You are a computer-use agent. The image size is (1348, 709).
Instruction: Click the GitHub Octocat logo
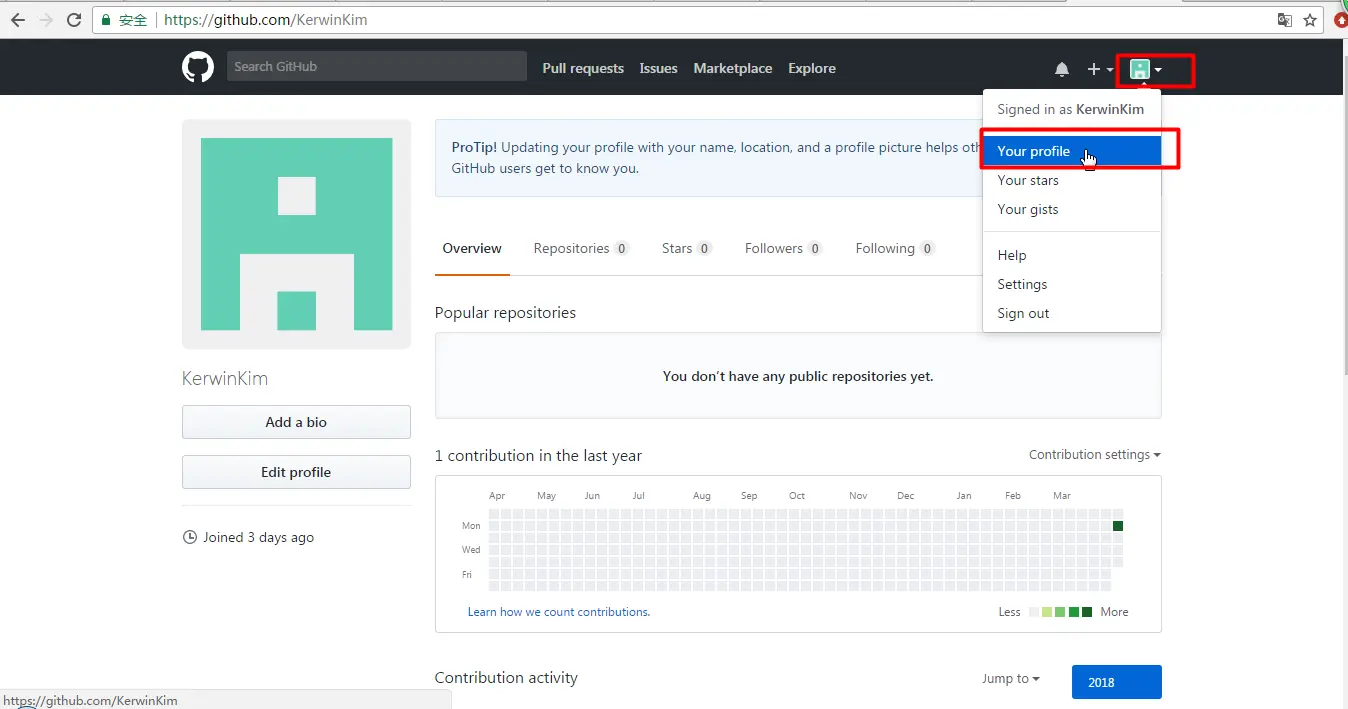pyautogui.click(x=198, y=67)
